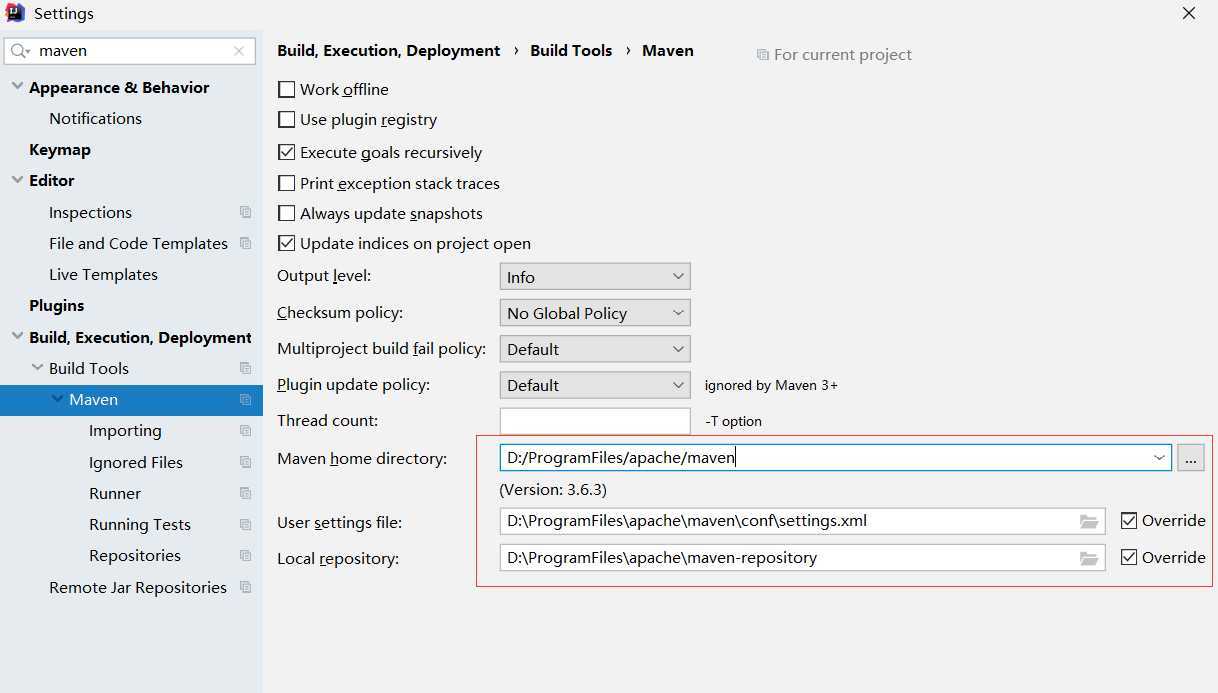Uncheck Execute goals recursively
The image size is (1218, 693).
287,153
